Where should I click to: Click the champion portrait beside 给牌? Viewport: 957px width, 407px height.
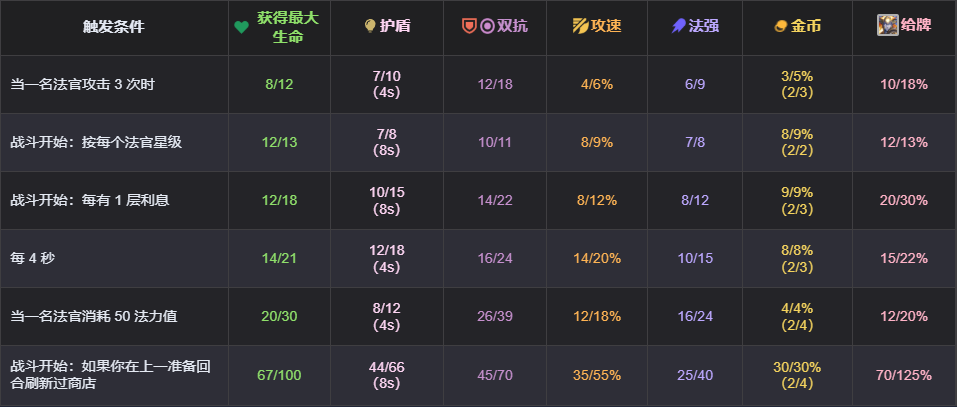(887, 25)
